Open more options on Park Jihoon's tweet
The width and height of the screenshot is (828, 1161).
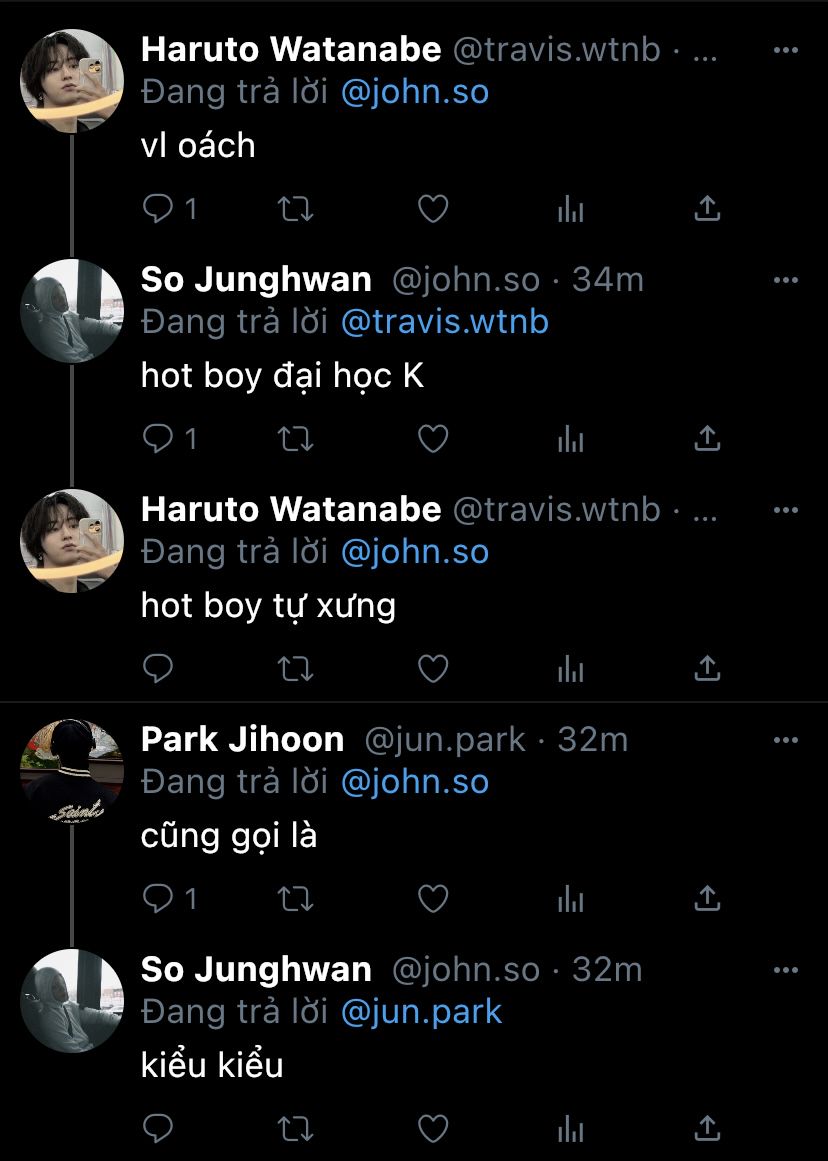[786, 740]
